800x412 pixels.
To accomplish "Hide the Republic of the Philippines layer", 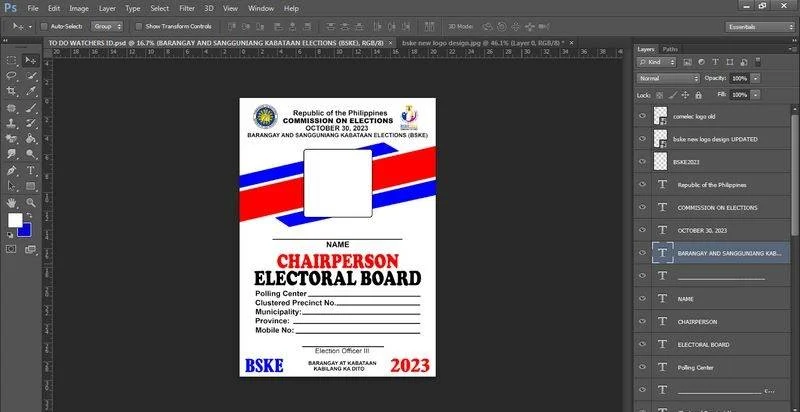I will tap(642, 185).
